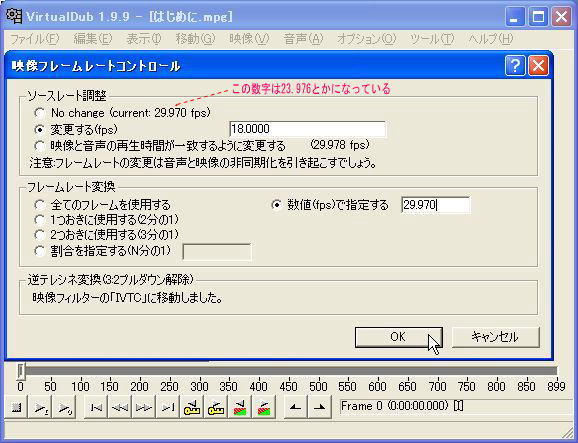Click the Stop playback button
The width and height of the screenshot is (578, 443).
pyautogui.click(x=16, y=407)
